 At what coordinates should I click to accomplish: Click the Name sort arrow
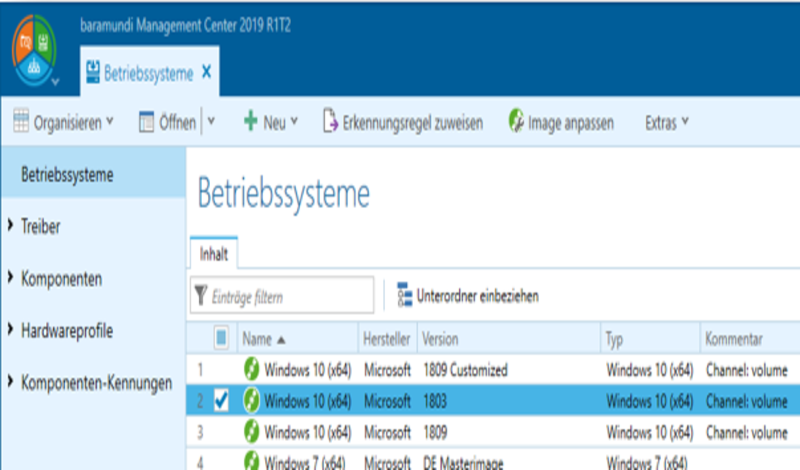tap(281, 340)
